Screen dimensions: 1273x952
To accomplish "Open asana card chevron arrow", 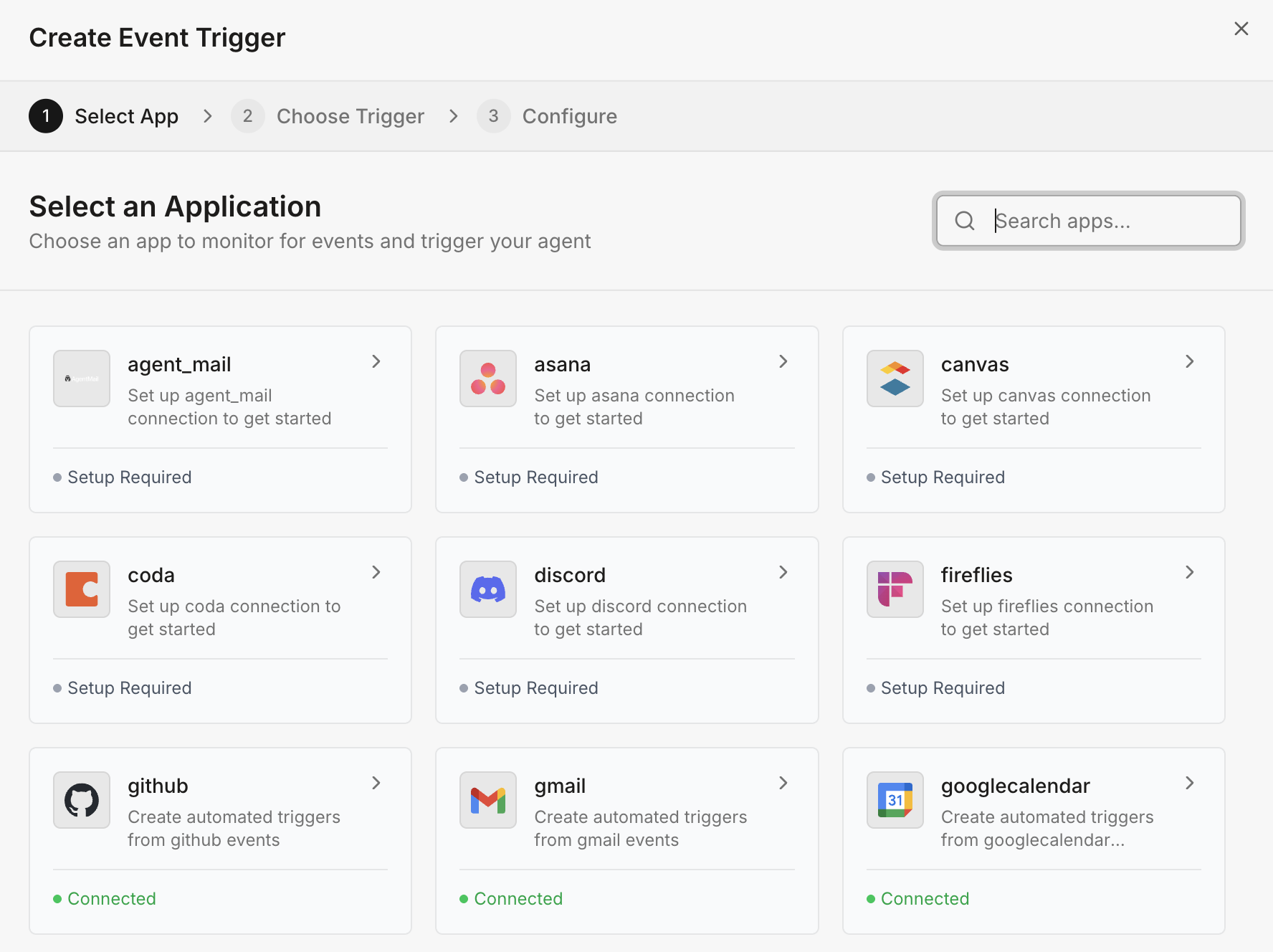I will [783, 361].
